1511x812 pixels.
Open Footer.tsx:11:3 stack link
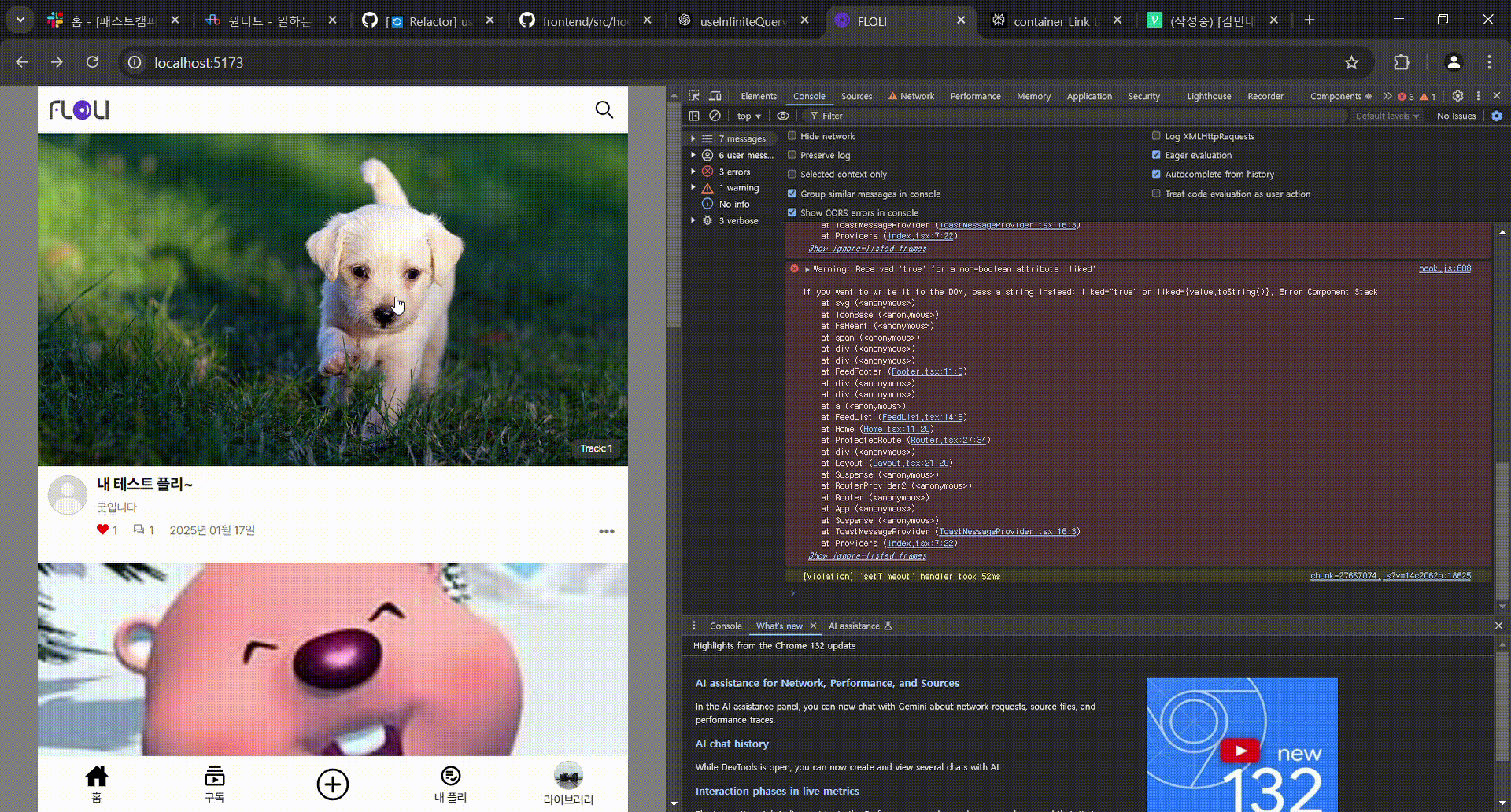[x=927, y=371]
